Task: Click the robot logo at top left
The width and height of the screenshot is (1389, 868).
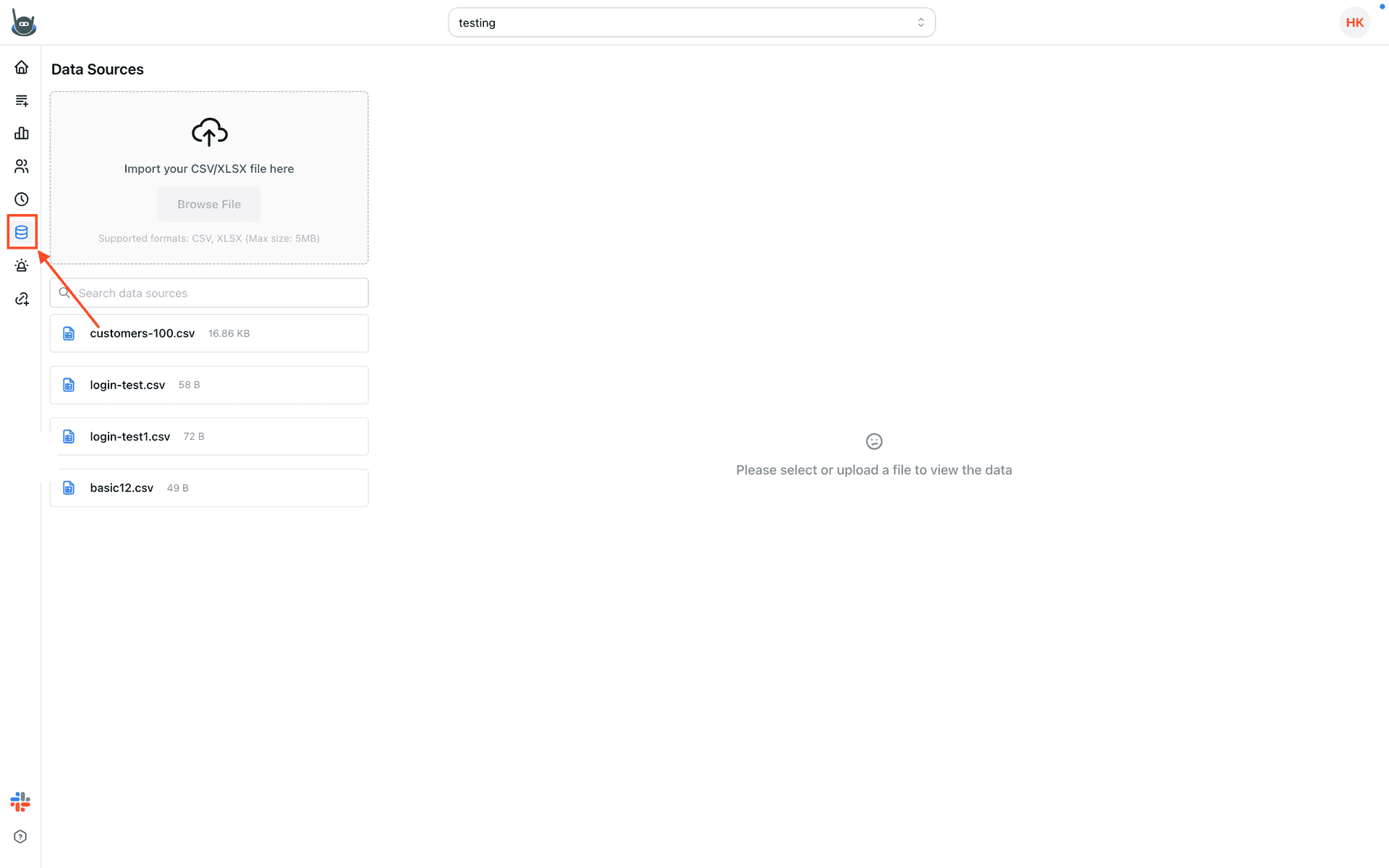Action: click(x=24, y=22)
